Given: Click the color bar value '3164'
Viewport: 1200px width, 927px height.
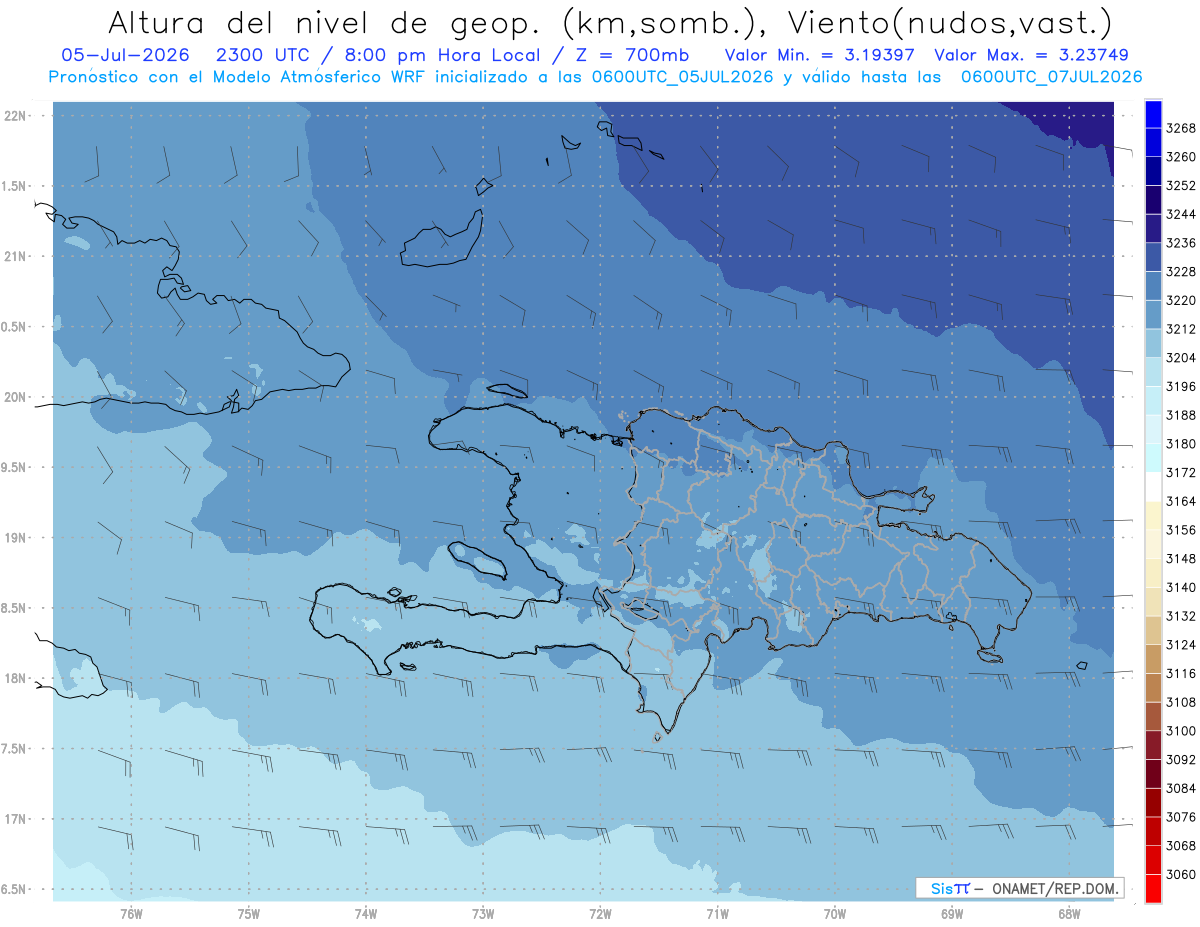Looking at the screenshot, I should [x=1181, y=501].
